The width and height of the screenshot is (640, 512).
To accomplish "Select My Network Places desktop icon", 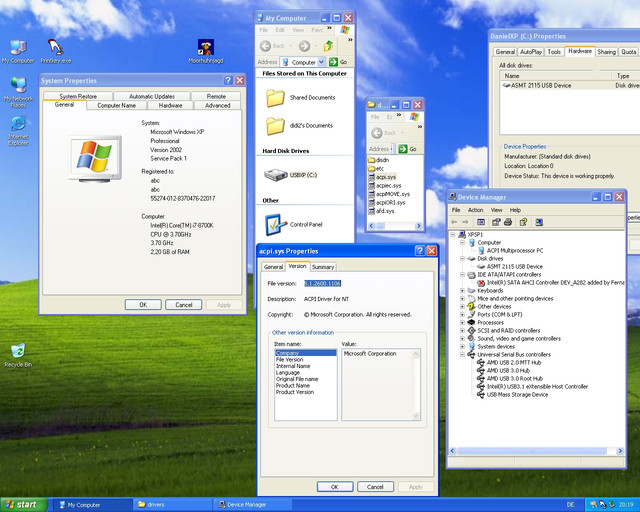I will (x=18, y=92).
